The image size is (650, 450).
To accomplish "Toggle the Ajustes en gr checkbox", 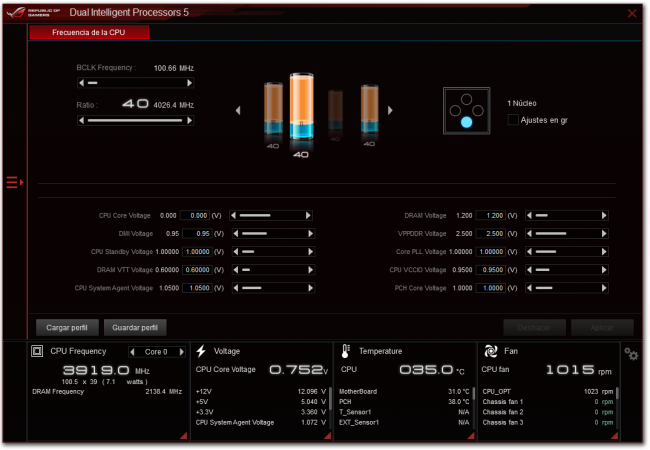I will coord(513,120).
